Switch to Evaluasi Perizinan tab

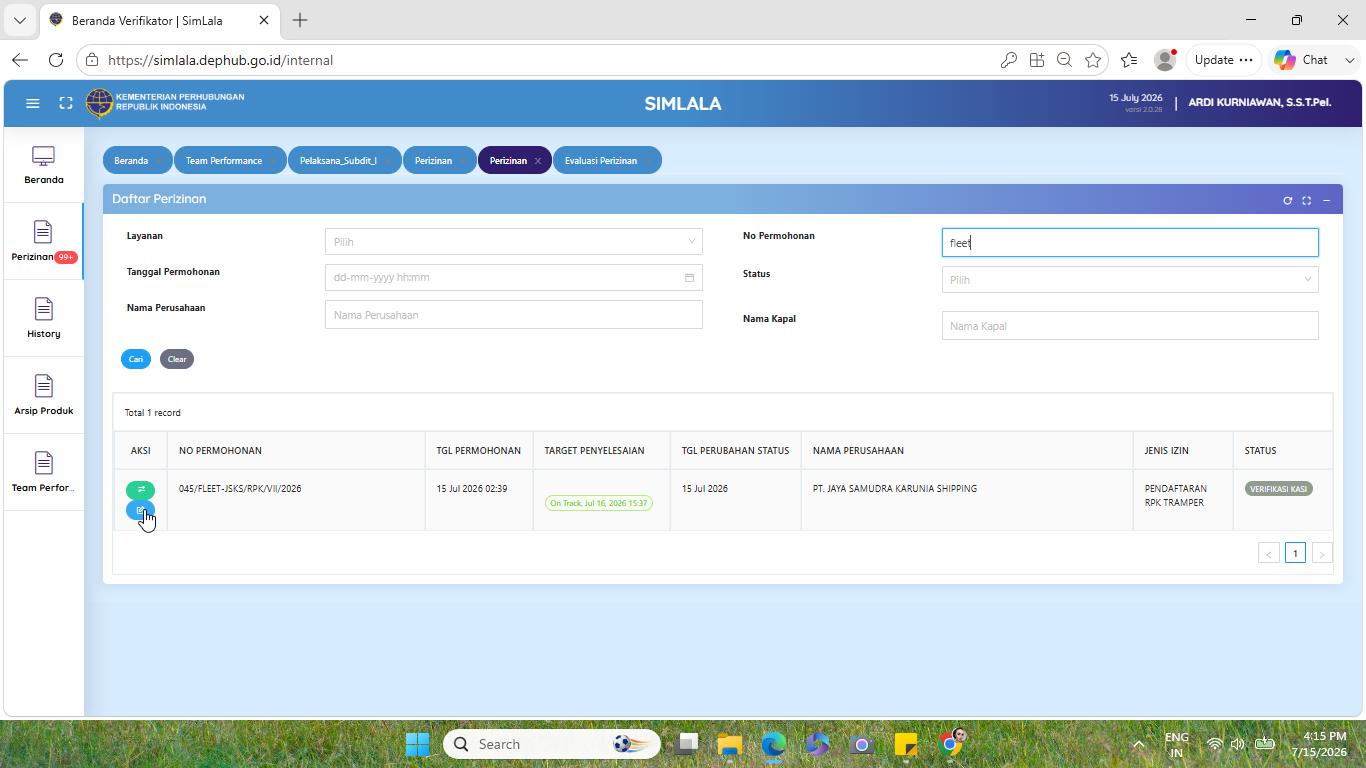point(601,160)
